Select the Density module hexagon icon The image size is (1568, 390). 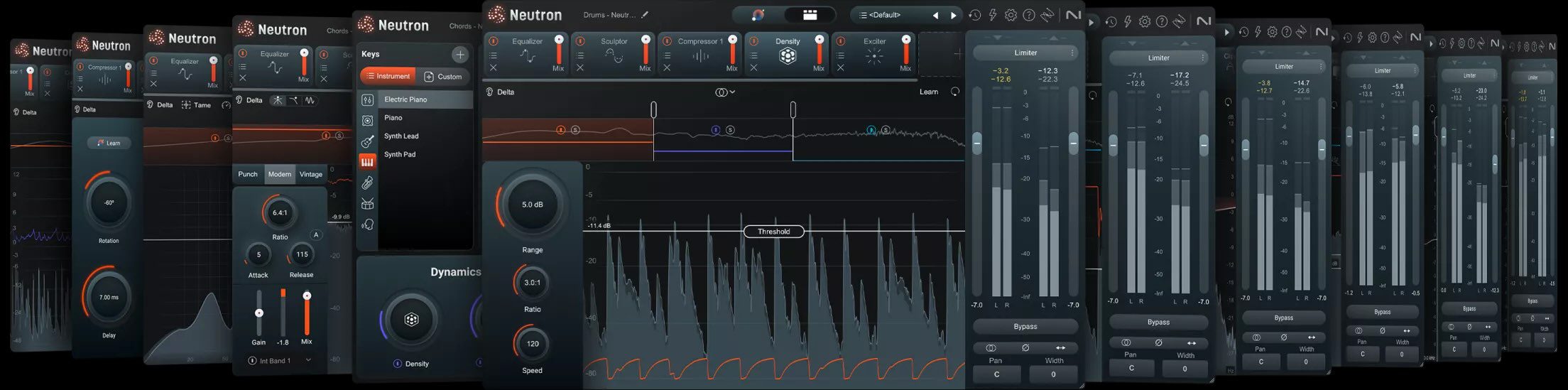tap(787, 57)
